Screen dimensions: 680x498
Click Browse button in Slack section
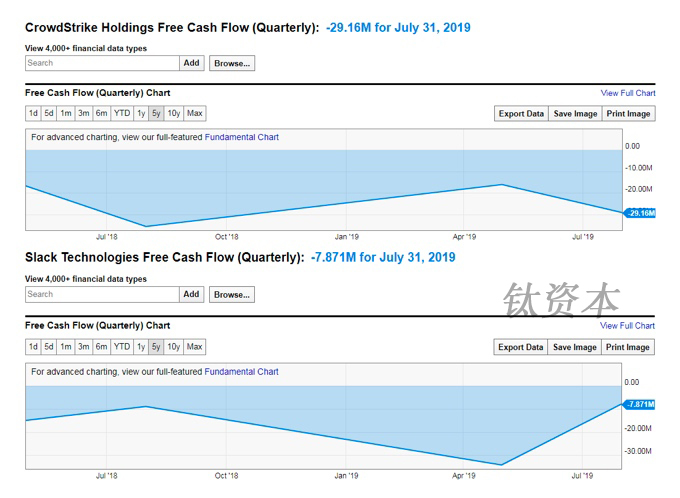[x=232, y=295]
